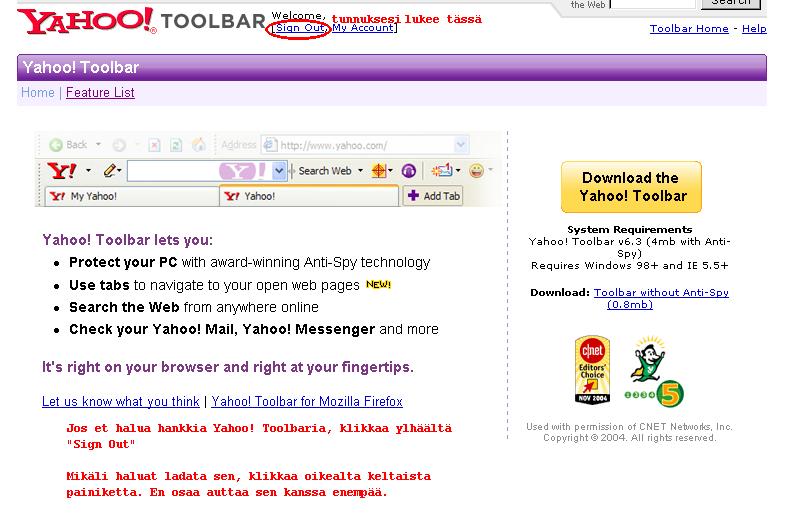Open Yahoo! Toolbar for Mozilla Firefox link
This screenshot has height=528, width=806.
pos(307,402)
